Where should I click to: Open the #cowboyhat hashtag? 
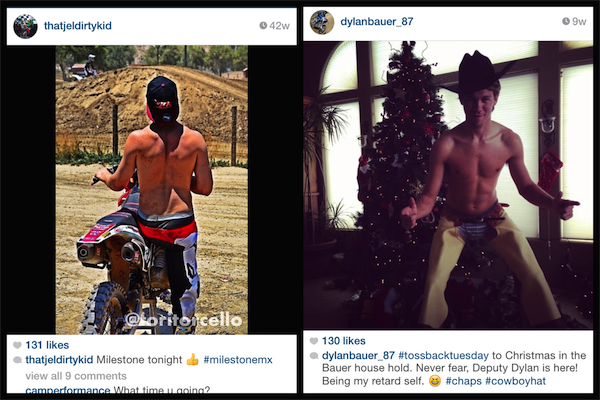(515, 381)
